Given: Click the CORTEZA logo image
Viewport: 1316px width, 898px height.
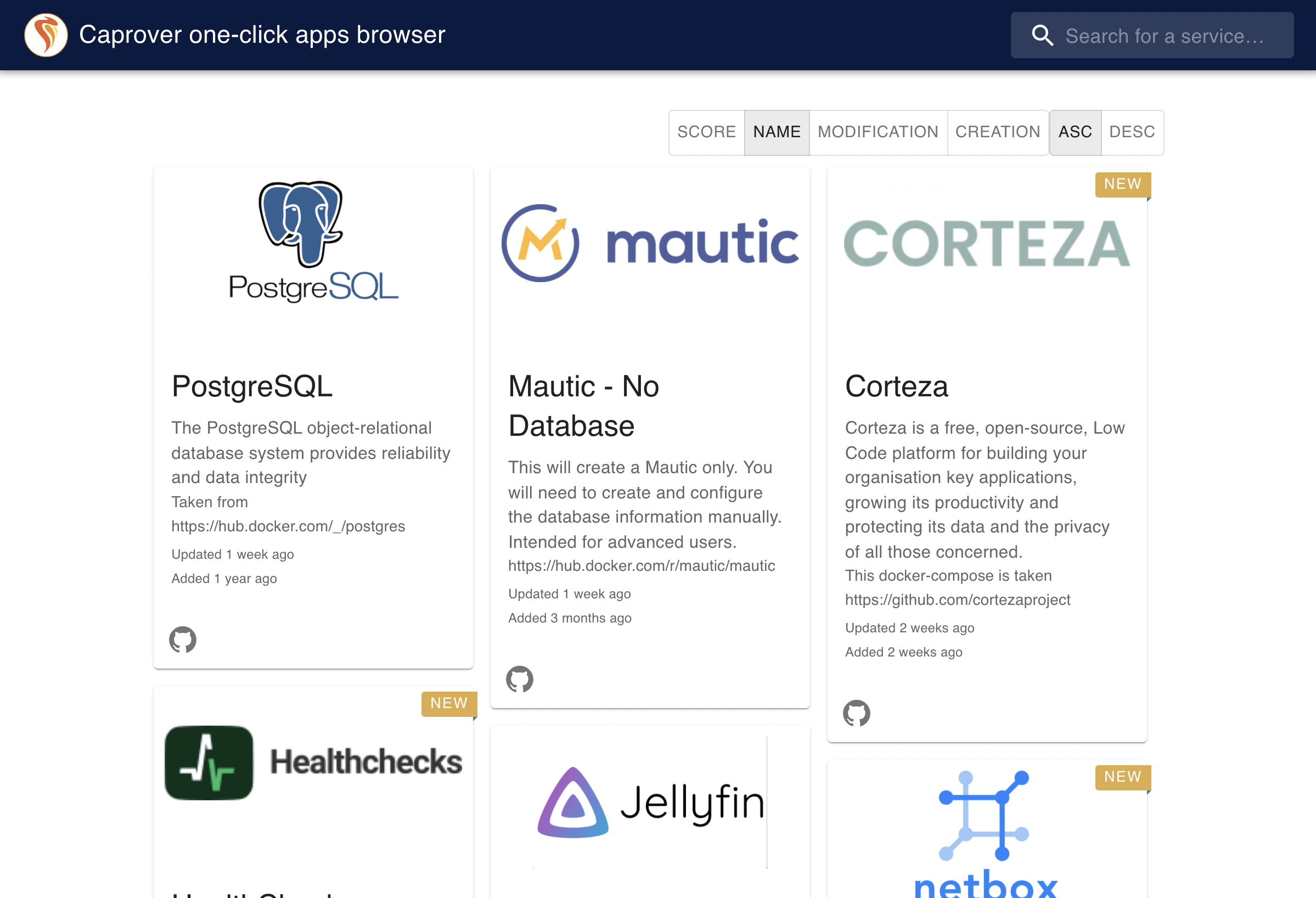Looking at the screenshot, I should pos(987,244).
